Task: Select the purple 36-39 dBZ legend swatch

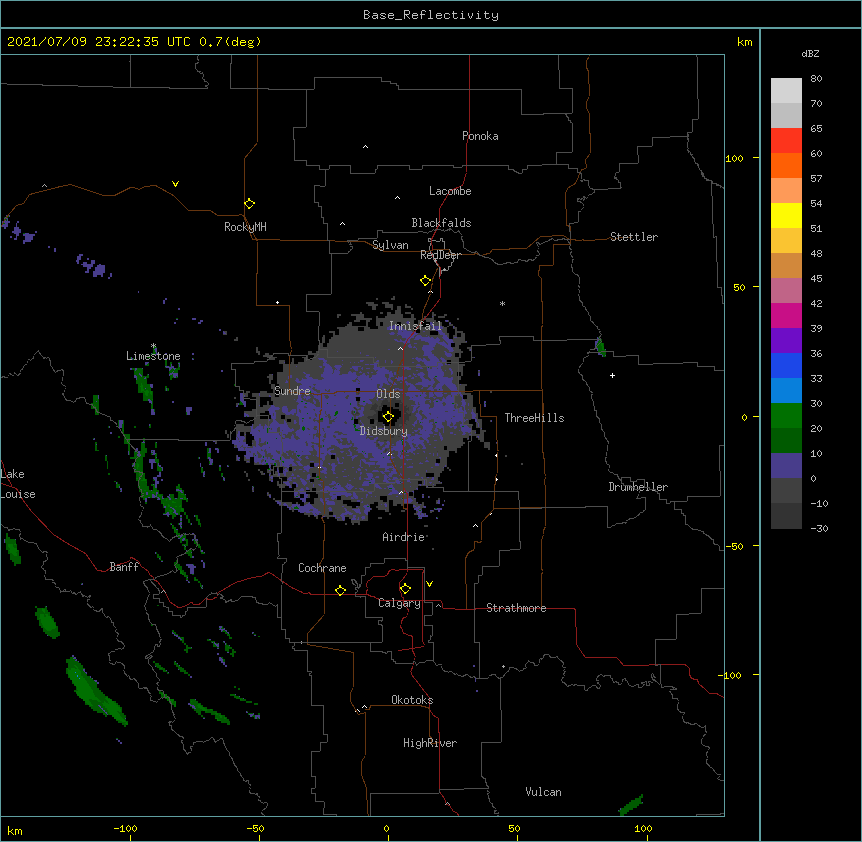Action: (786, 341)
